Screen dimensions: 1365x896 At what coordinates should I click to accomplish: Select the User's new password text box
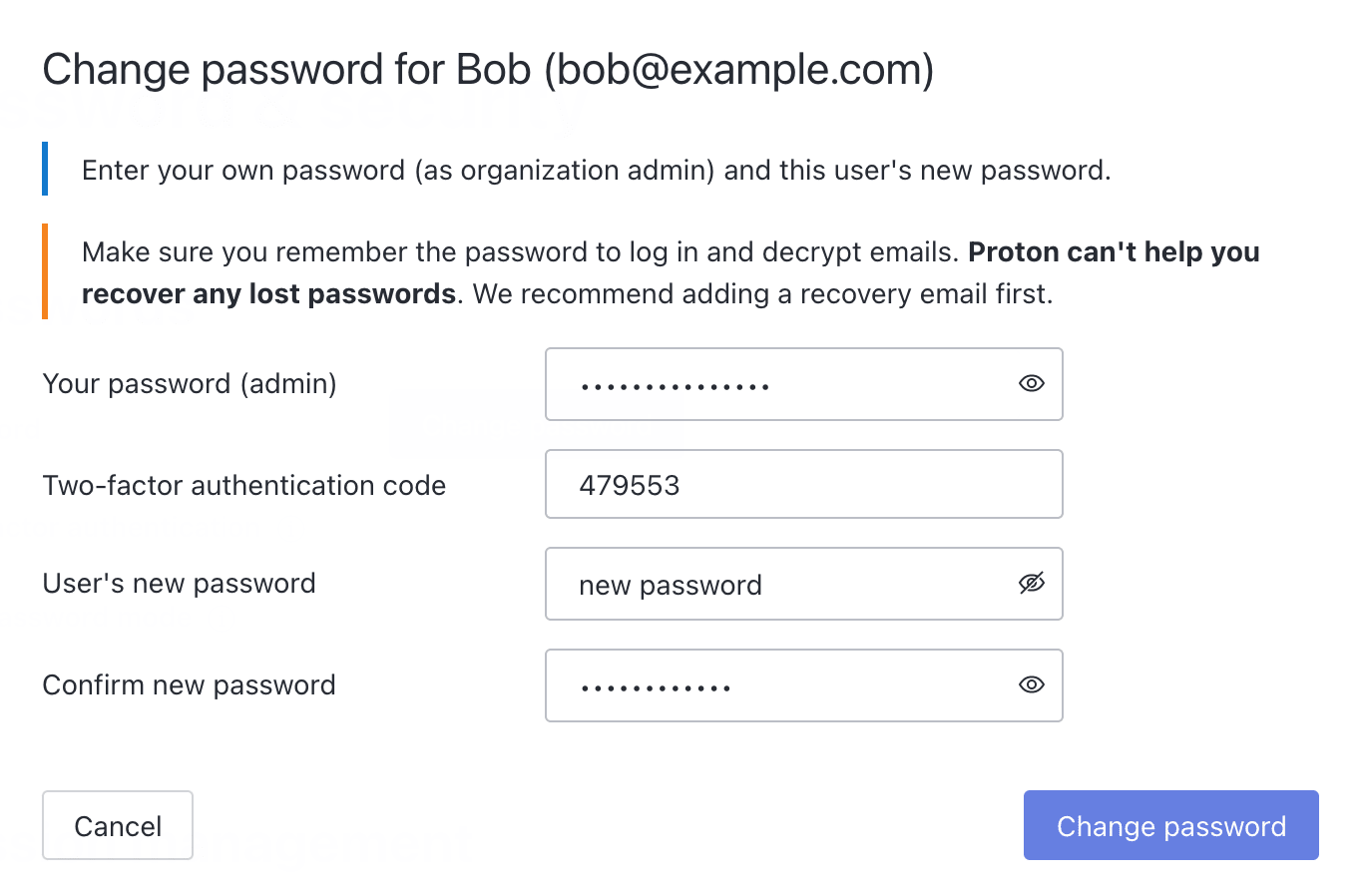(x=778, y=584)
